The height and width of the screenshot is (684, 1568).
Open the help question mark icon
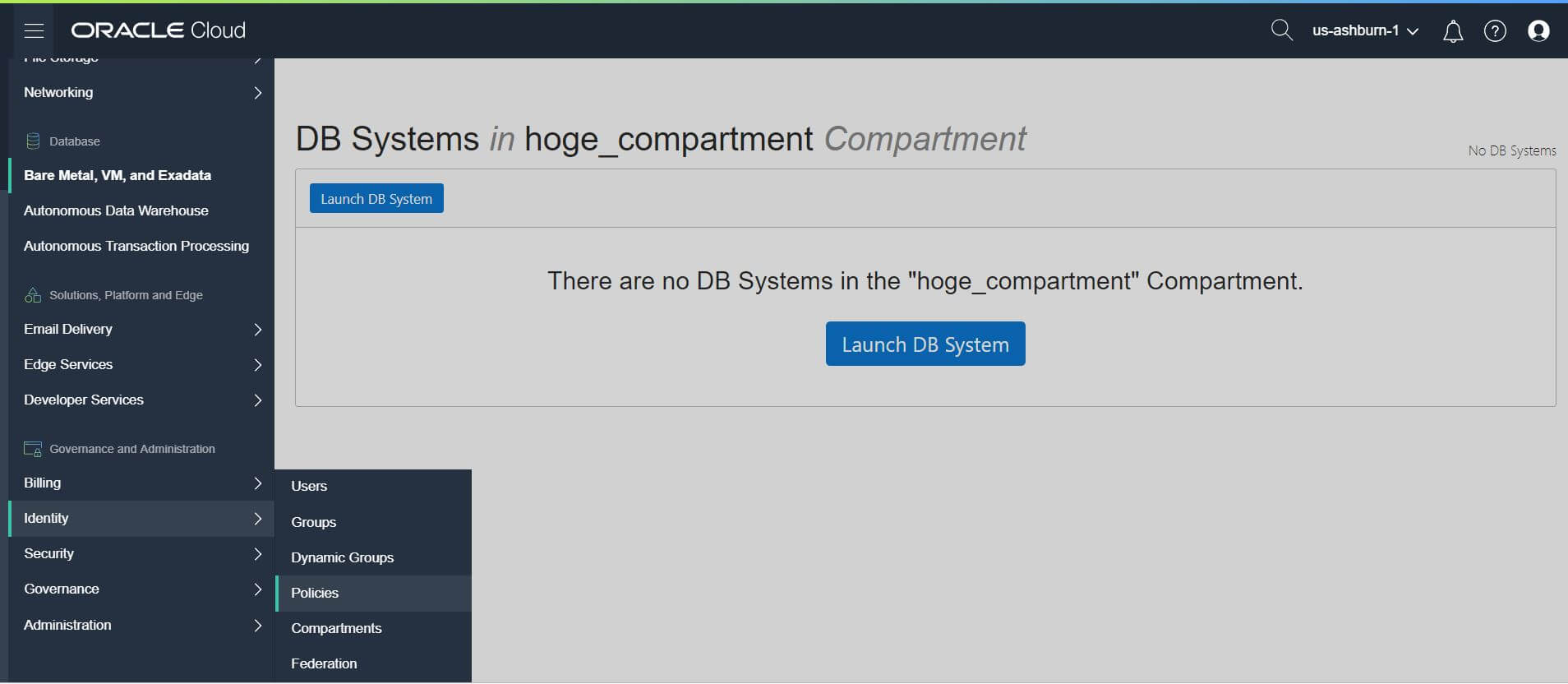[1494, 31]
